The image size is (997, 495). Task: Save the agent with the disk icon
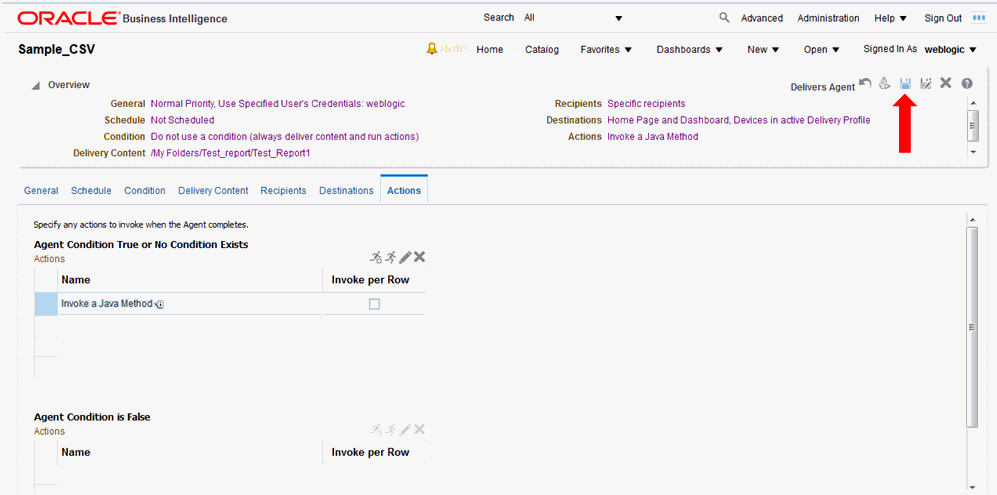pyautogui.click(x=905, y=83)
